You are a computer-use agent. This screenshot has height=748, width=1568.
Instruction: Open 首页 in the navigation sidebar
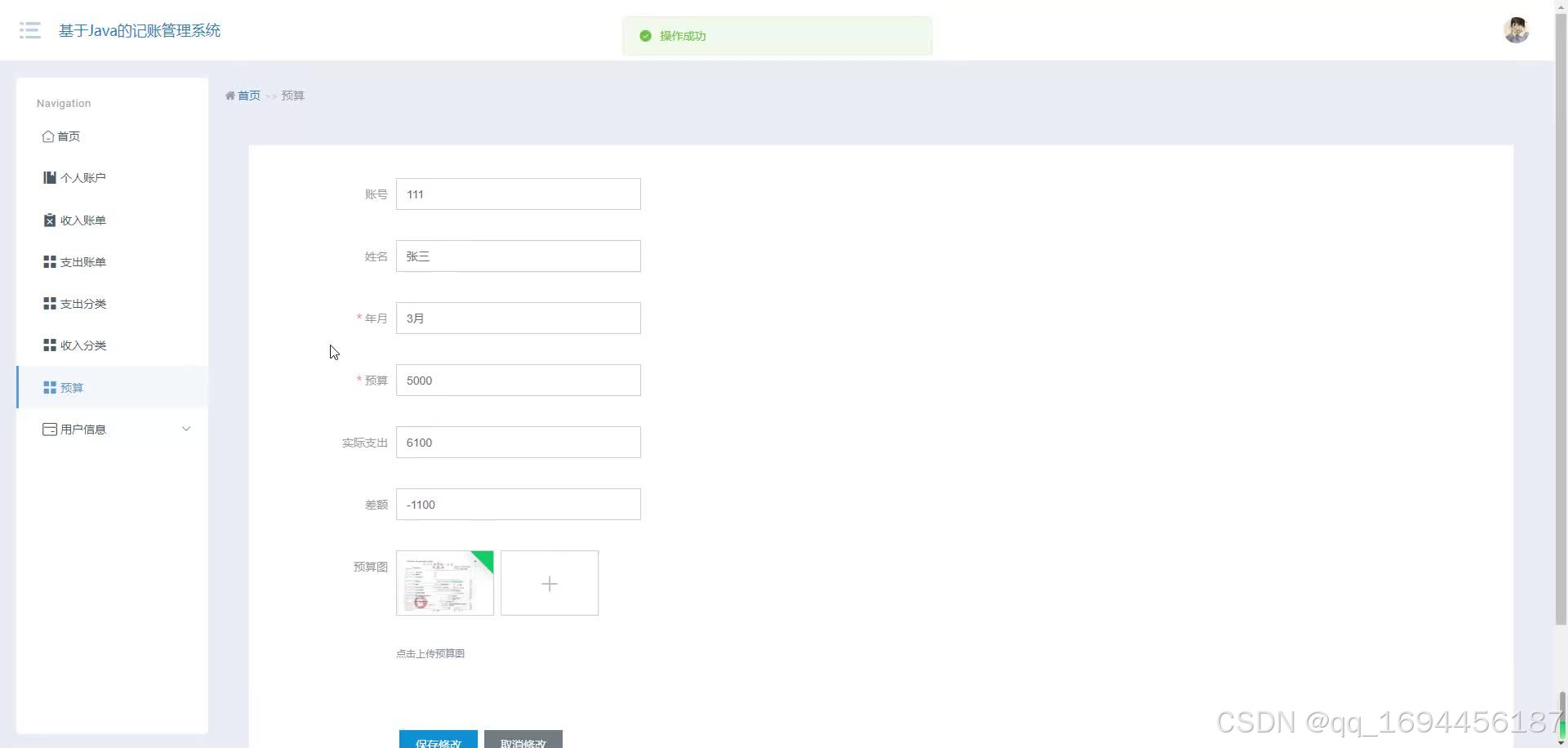[112, 136]
